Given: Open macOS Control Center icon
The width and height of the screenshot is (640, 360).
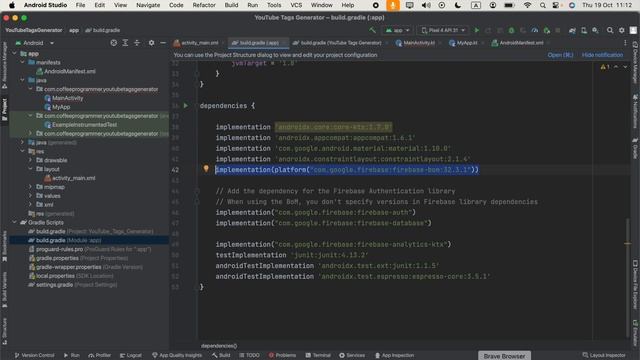Looking at the screenshot, I should coord(556,5).
